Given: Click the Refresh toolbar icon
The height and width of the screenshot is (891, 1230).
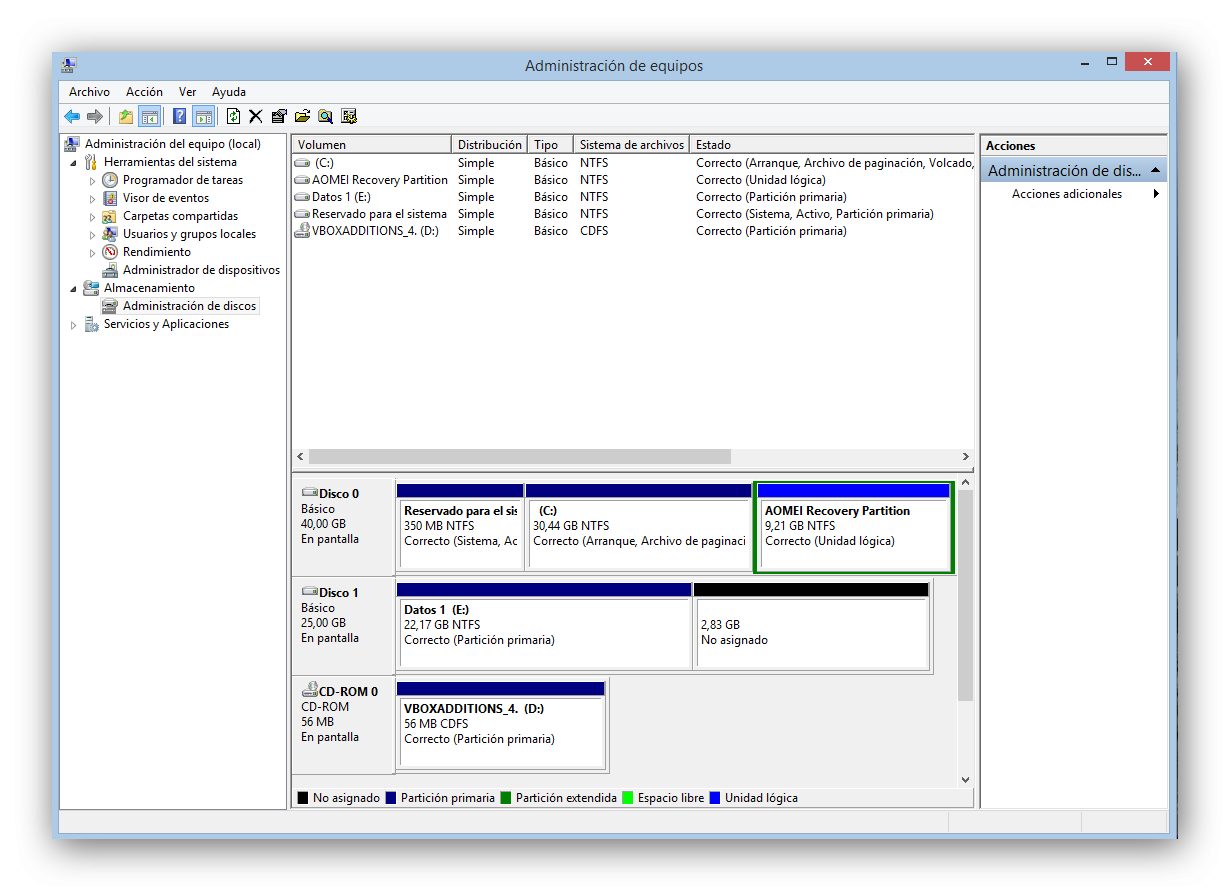Looking at the screenshot, I should tap(233, 116).
